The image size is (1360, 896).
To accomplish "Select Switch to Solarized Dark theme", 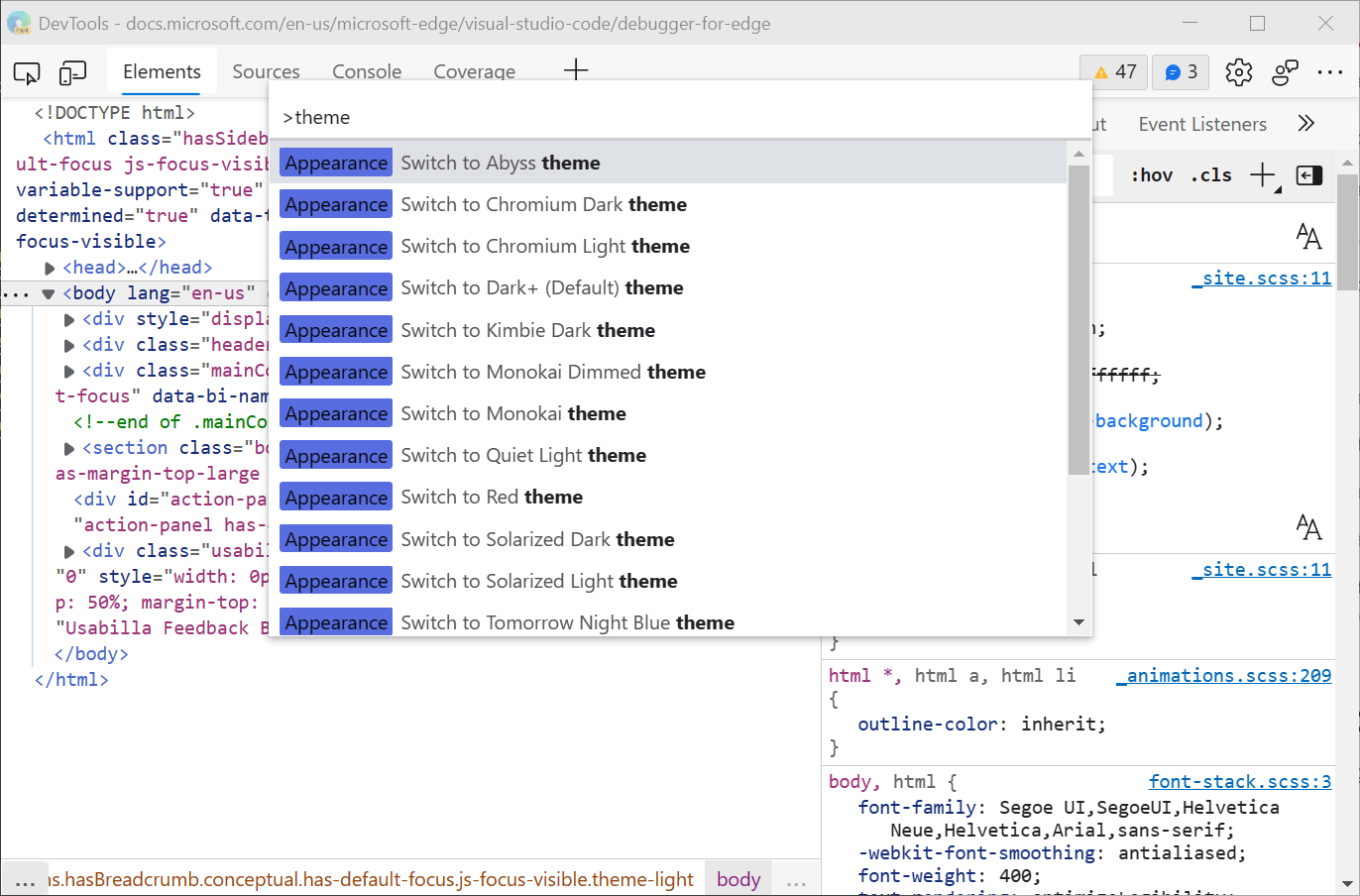I will (x=668, y=539).
